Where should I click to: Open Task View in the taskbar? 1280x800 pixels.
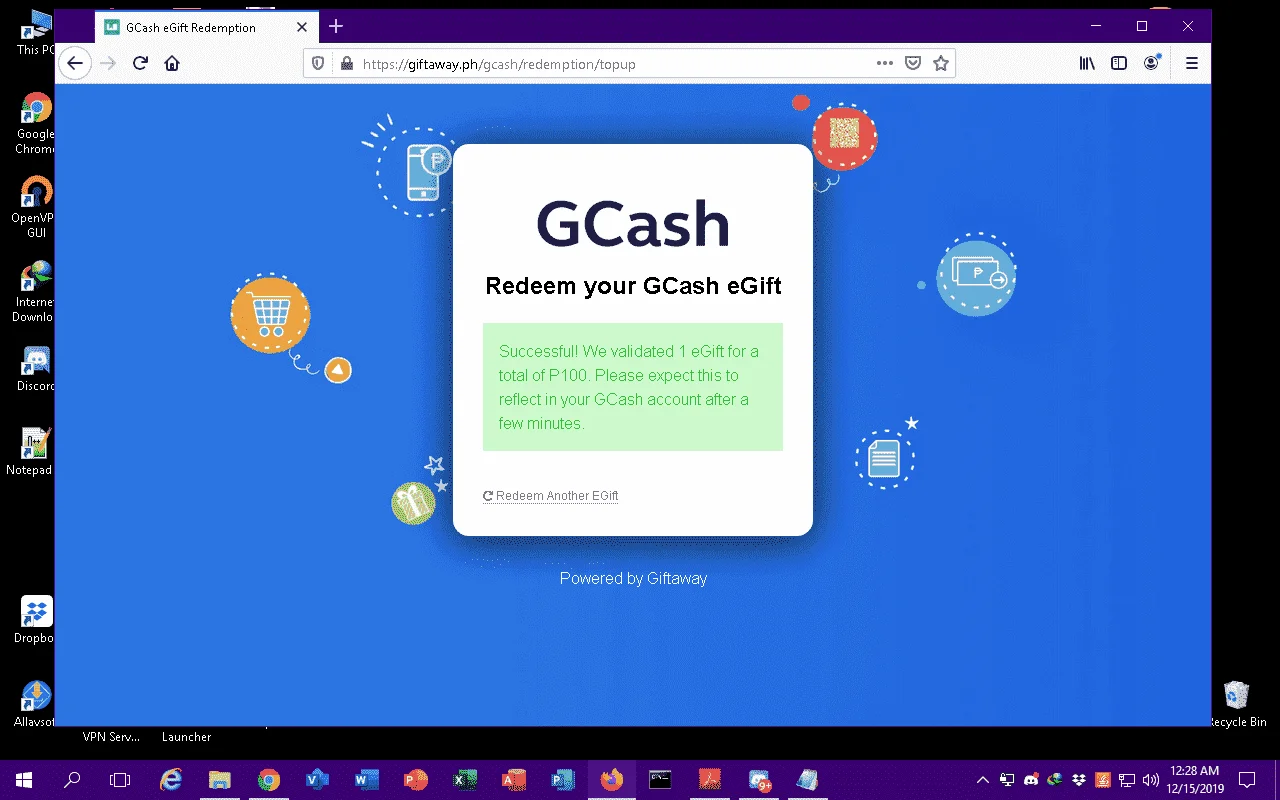point(120,780)
